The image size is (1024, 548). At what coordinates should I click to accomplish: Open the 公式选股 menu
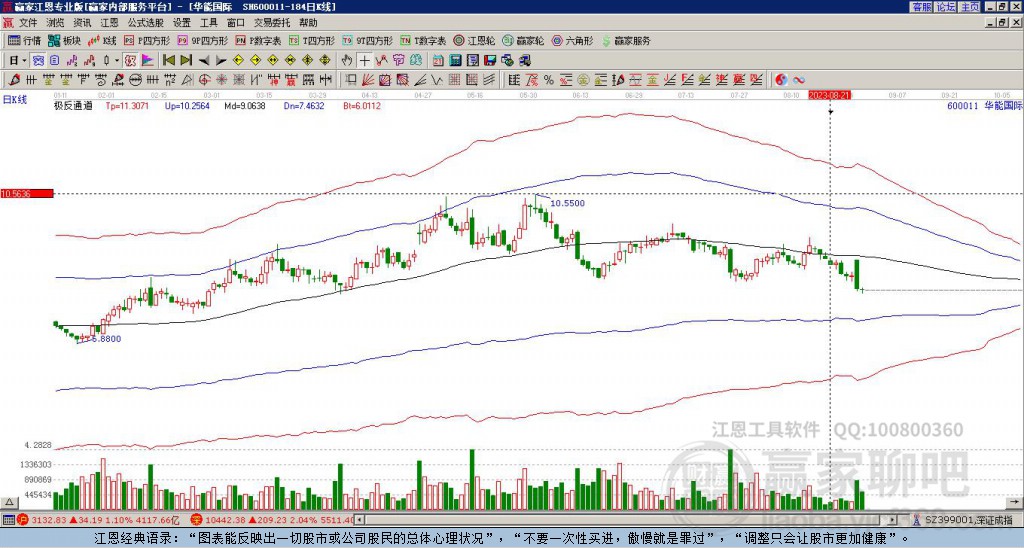coord(145,21)
